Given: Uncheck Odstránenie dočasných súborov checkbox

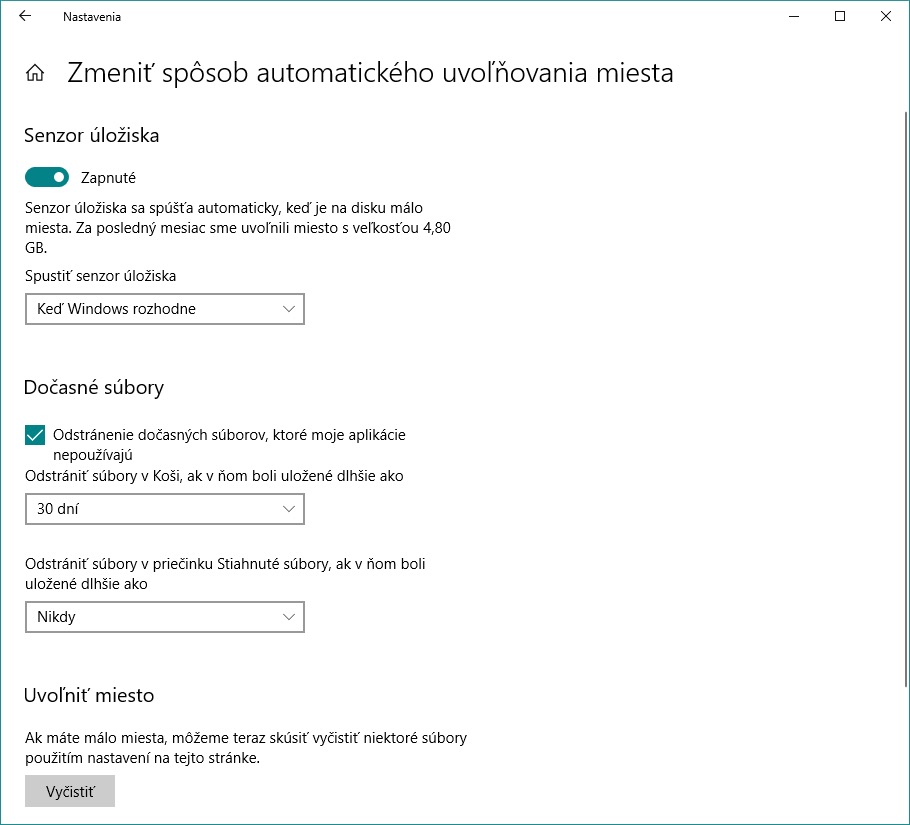Looking at the screenshot, I should (x=35, y=435).
